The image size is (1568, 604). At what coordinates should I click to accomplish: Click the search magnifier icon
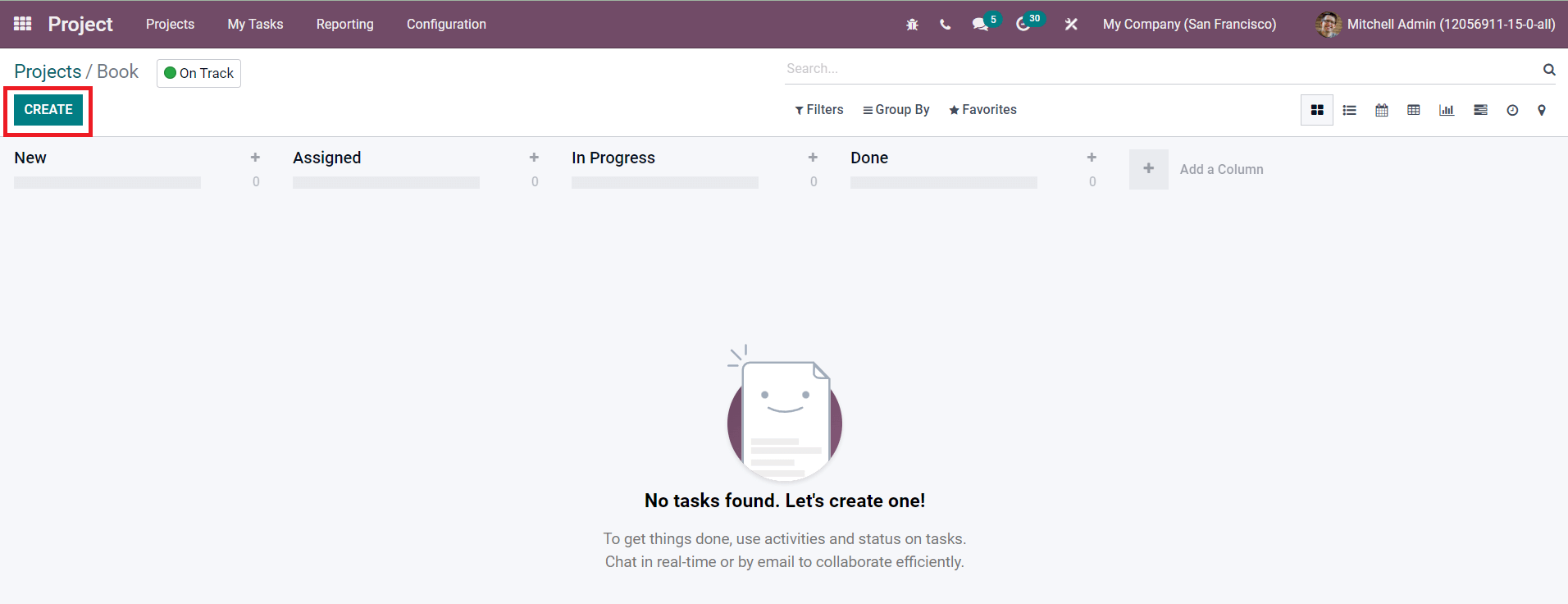click(1549, 69)
